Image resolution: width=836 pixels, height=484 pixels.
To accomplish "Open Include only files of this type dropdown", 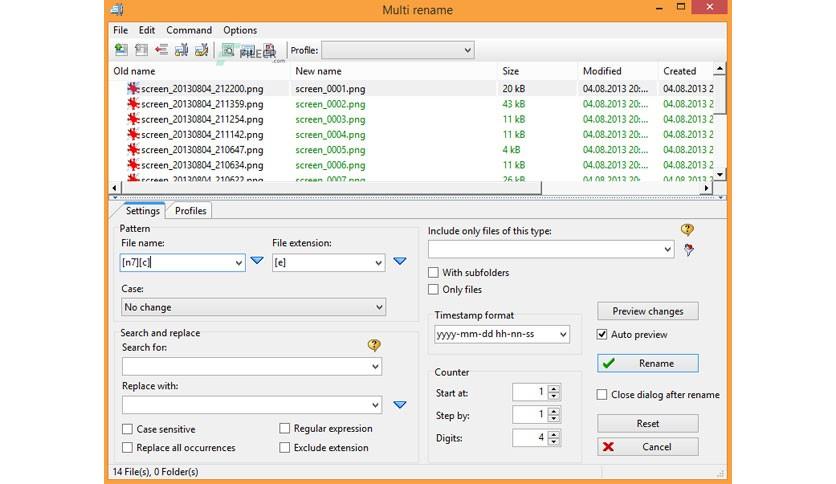I will pos(668,249).
